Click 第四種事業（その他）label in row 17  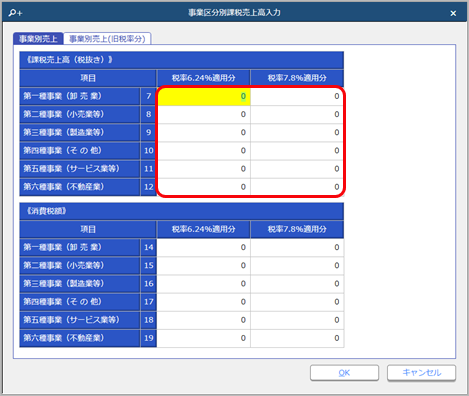pyautogui.click(x=80, y=302)
